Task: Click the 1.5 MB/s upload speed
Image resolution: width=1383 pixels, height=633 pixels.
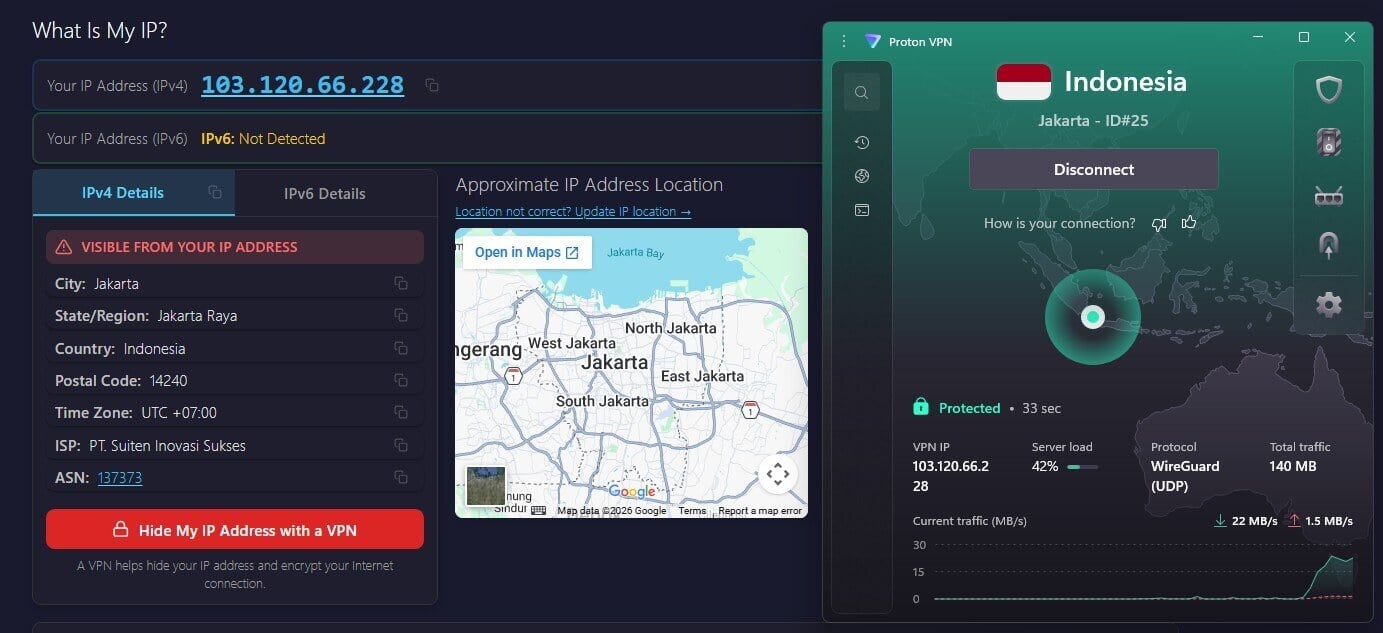Action: [1329, 521]
